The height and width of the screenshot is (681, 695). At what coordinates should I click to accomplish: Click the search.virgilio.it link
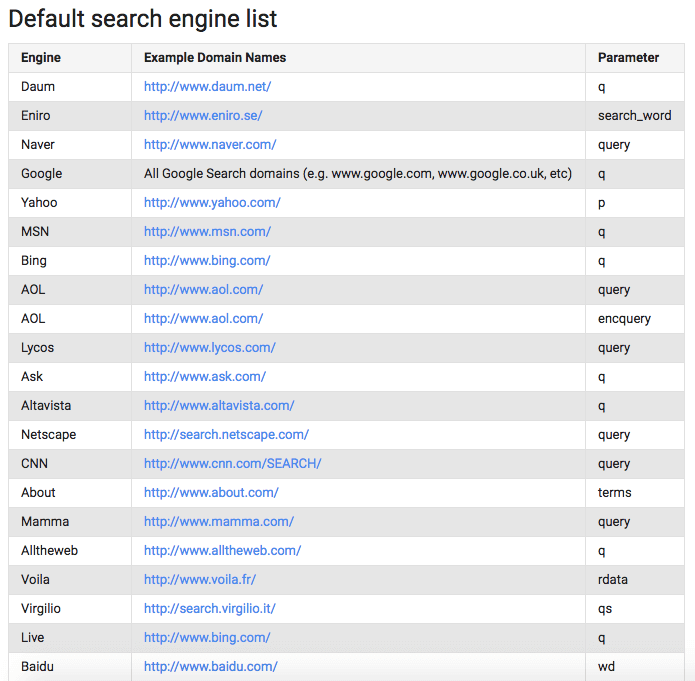point(210,609)
